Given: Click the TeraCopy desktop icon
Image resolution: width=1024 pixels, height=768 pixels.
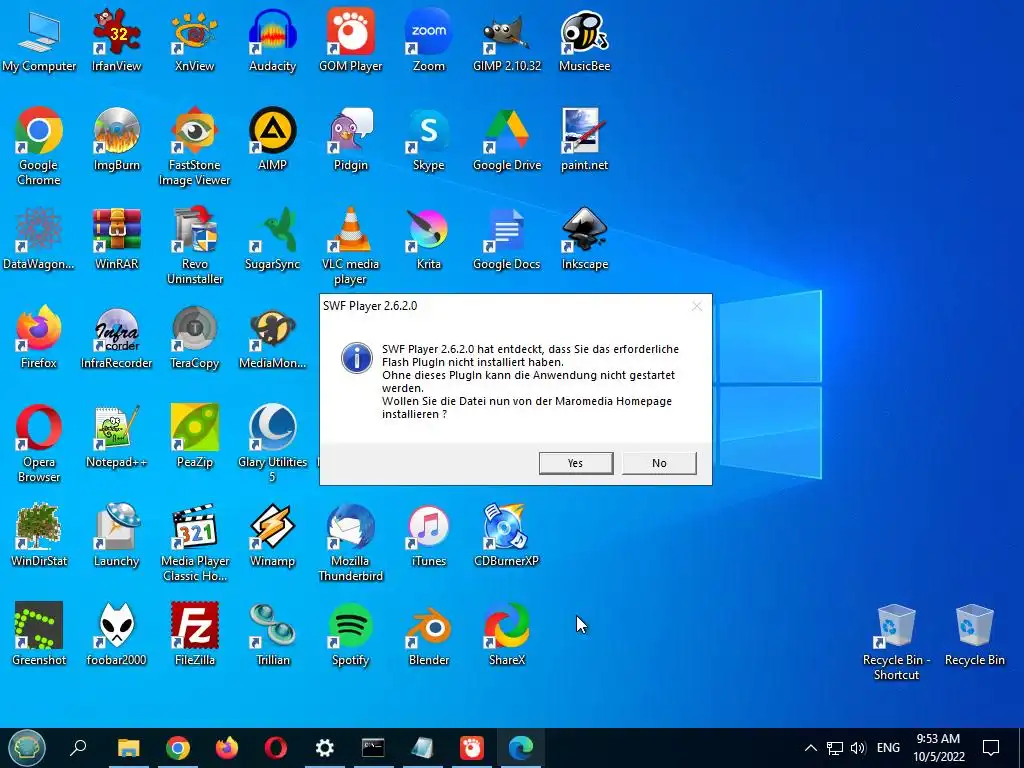Looking at the screenshot, I should pyautogui.click(x=195, y=338).
